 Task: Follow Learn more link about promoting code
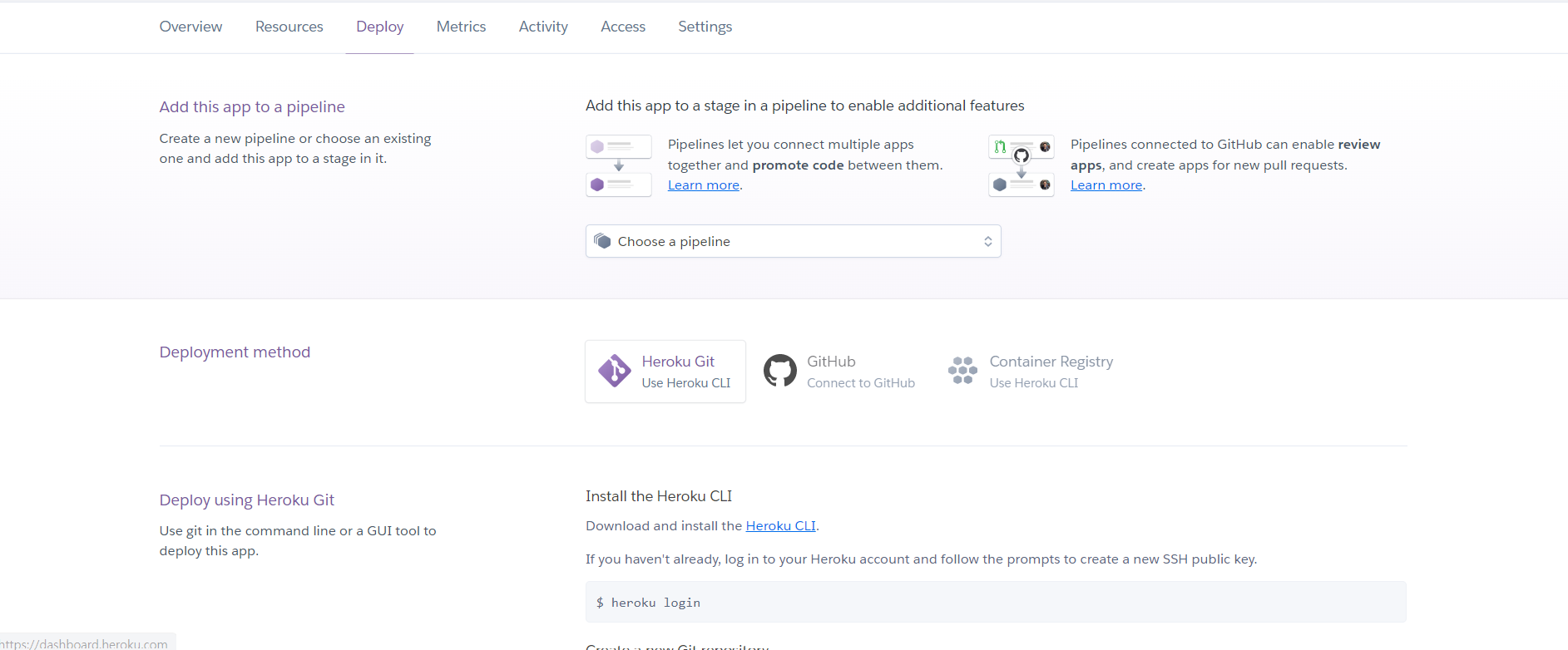[x=703, y=185]
